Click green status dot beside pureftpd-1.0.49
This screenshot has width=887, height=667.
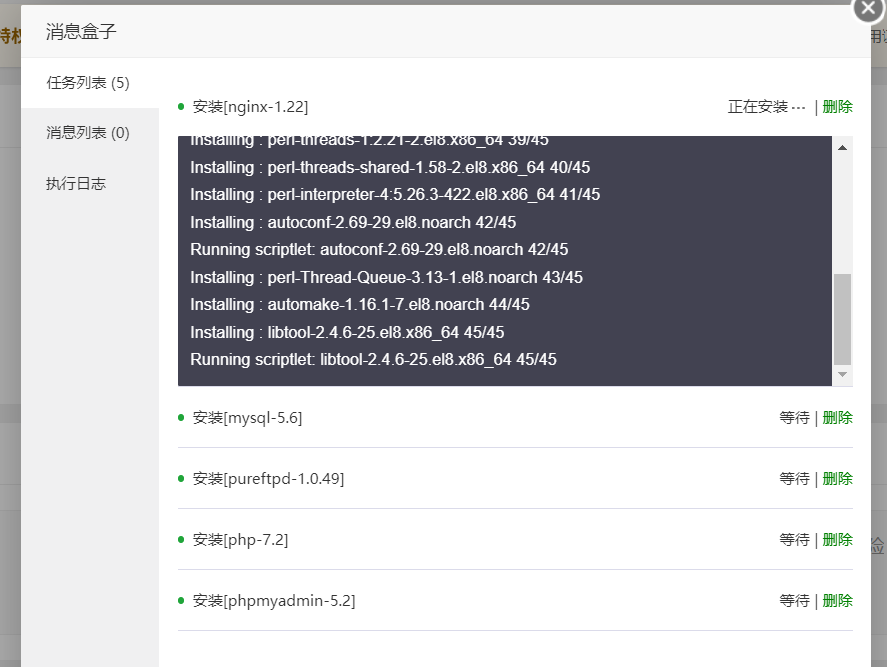click(x=181, y=479)
